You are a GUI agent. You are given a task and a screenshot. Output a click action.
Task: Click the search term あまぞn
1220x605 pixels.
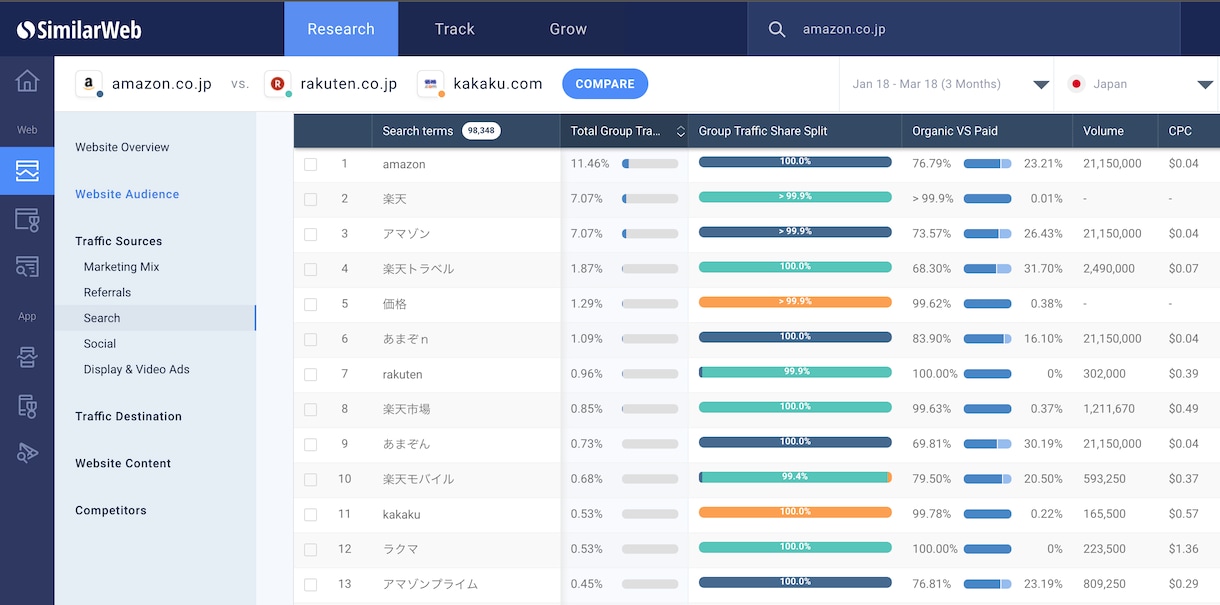pyautogui.click(x=405, y=339)
